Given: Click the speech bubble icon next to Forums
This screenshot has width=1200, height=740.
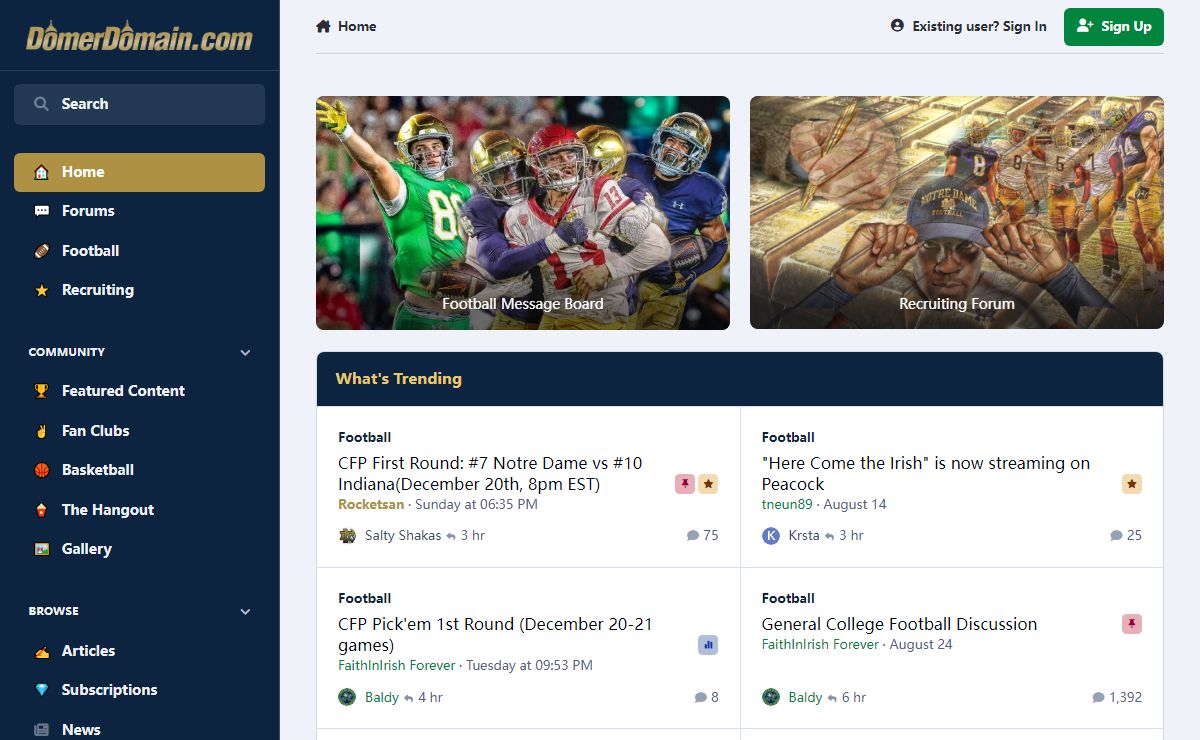Looking at the screenshot, I should click(41, 211).
